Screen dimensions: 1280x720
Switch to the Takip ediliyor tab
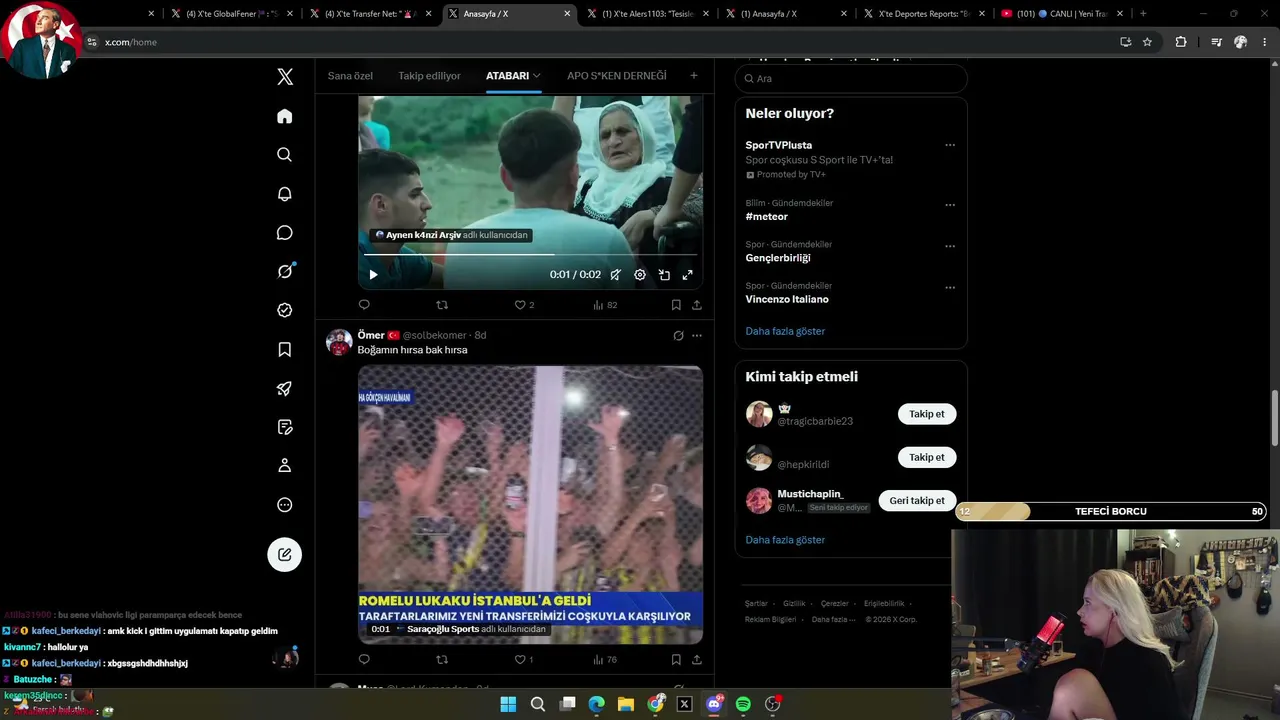point(429,76)
